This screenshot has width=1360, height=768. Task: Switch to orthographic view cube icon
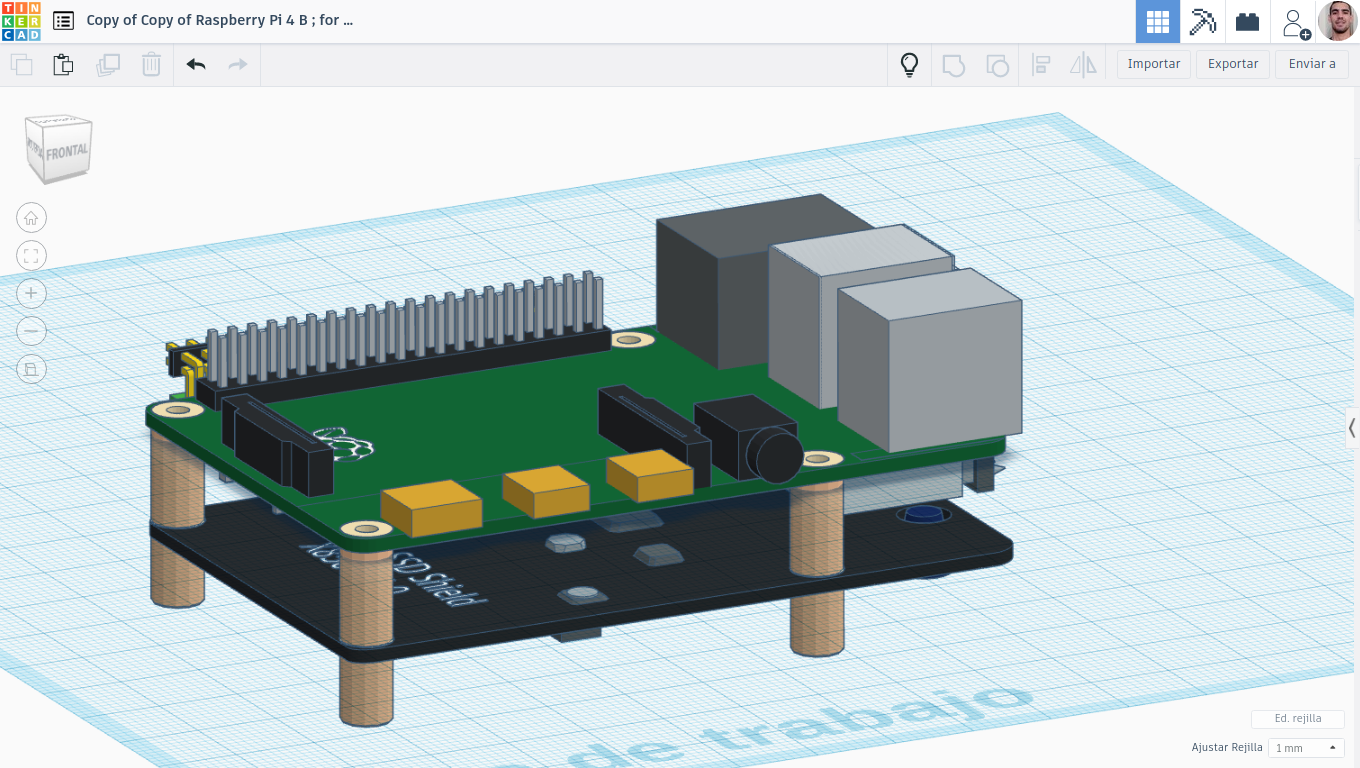[31, 369]
